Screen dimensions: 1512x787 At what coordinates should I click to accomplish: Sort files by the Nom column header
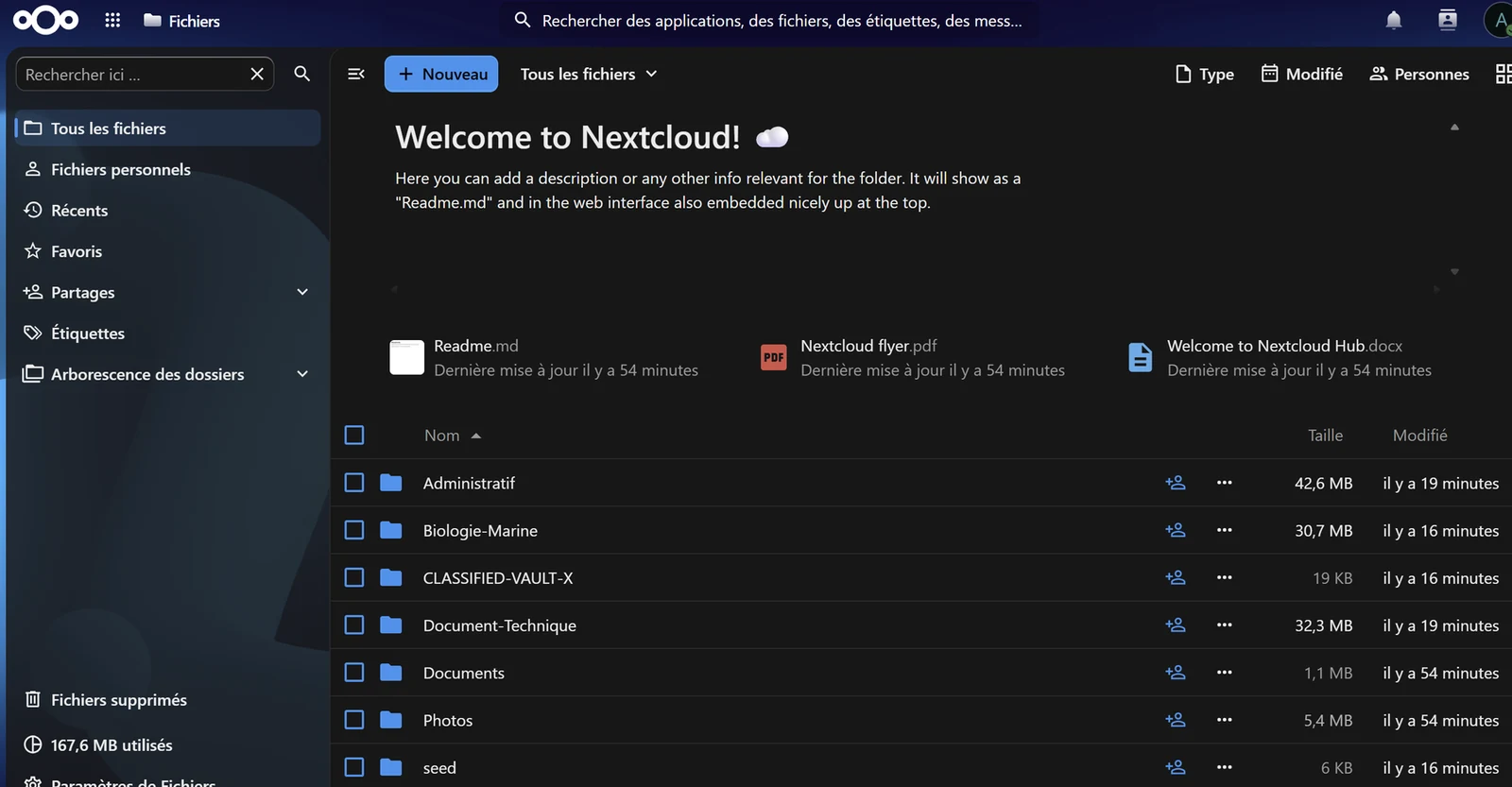(x=453, y=435)
